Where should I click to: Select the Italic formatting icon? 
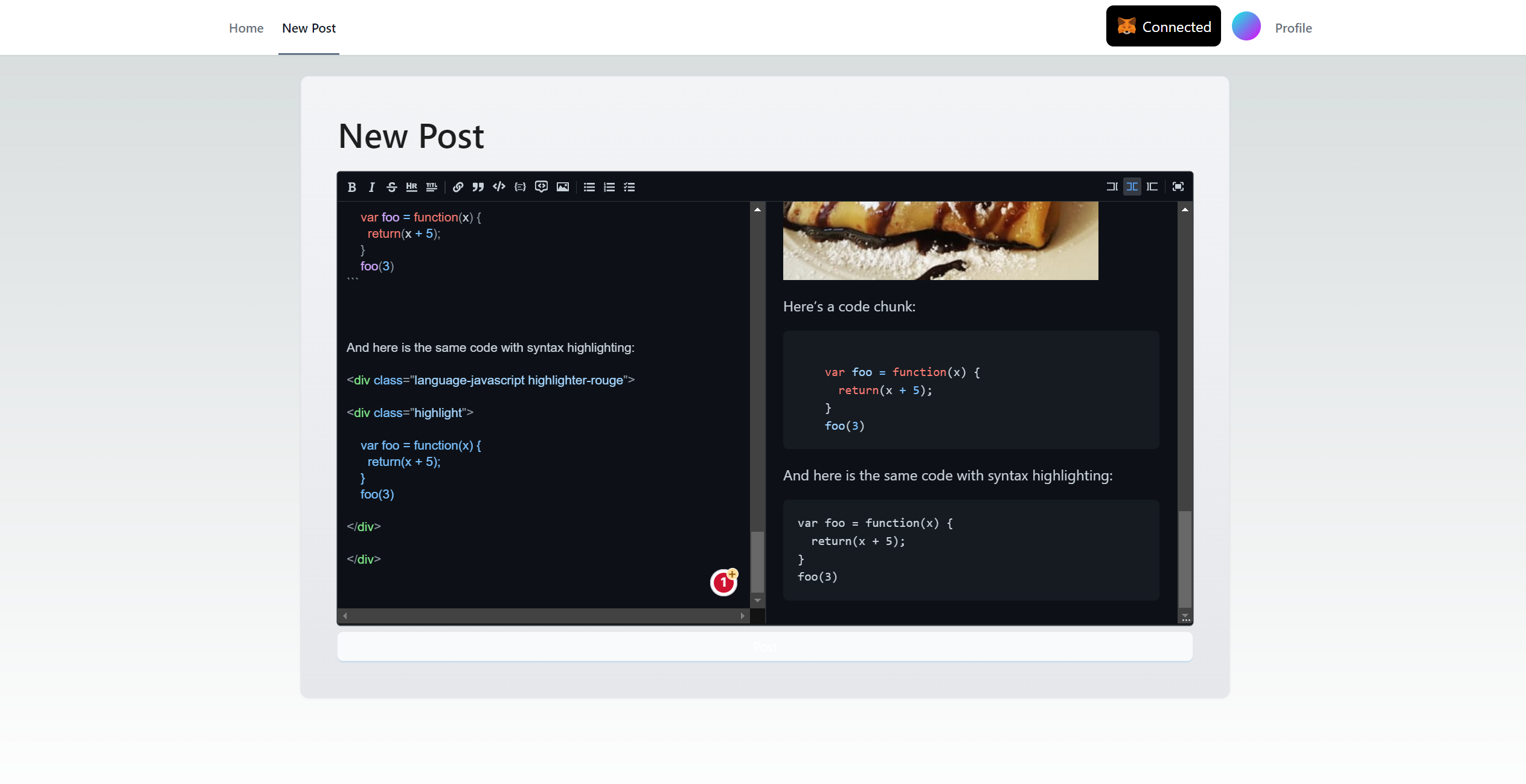(371, 187)
